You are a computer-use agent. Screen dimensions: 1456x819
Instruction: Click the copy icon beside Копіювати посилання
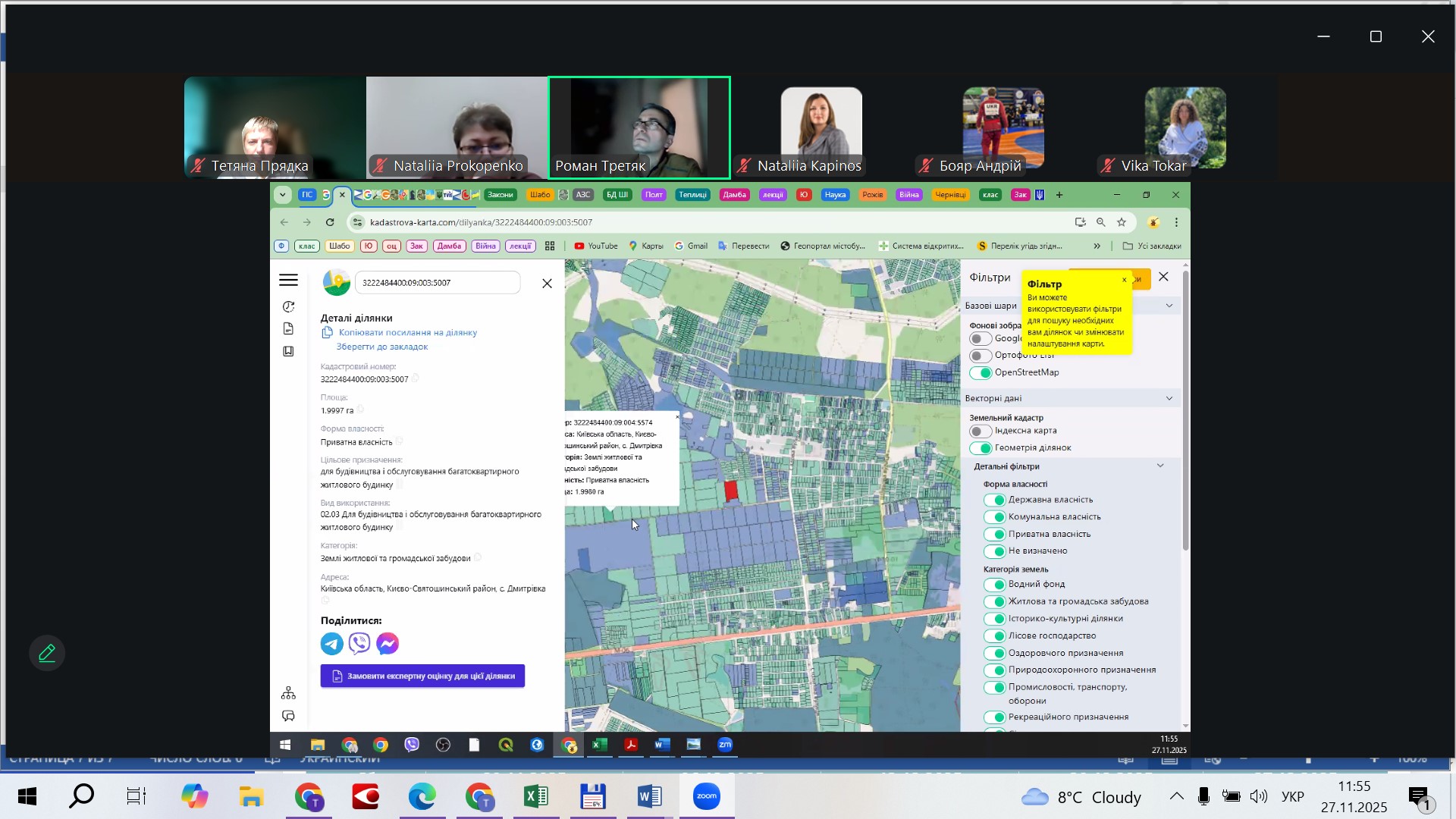click(328, 333)
